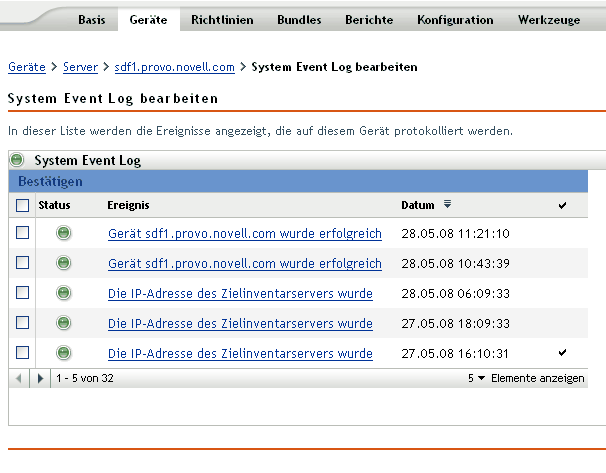Click the 'Elemente anzeigen' label

tap(538, 378)
